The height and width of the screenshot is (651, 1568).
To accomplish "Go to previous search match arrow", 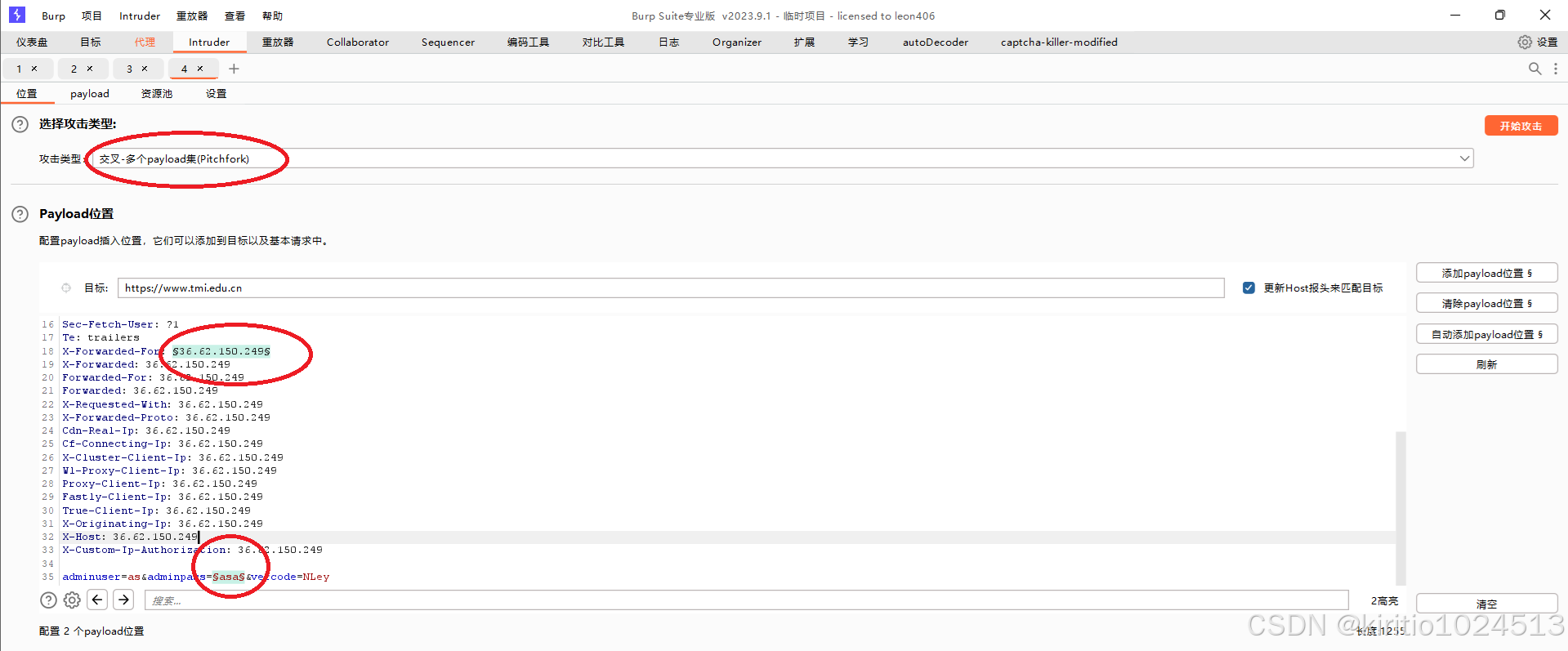I will coord(97,600).
